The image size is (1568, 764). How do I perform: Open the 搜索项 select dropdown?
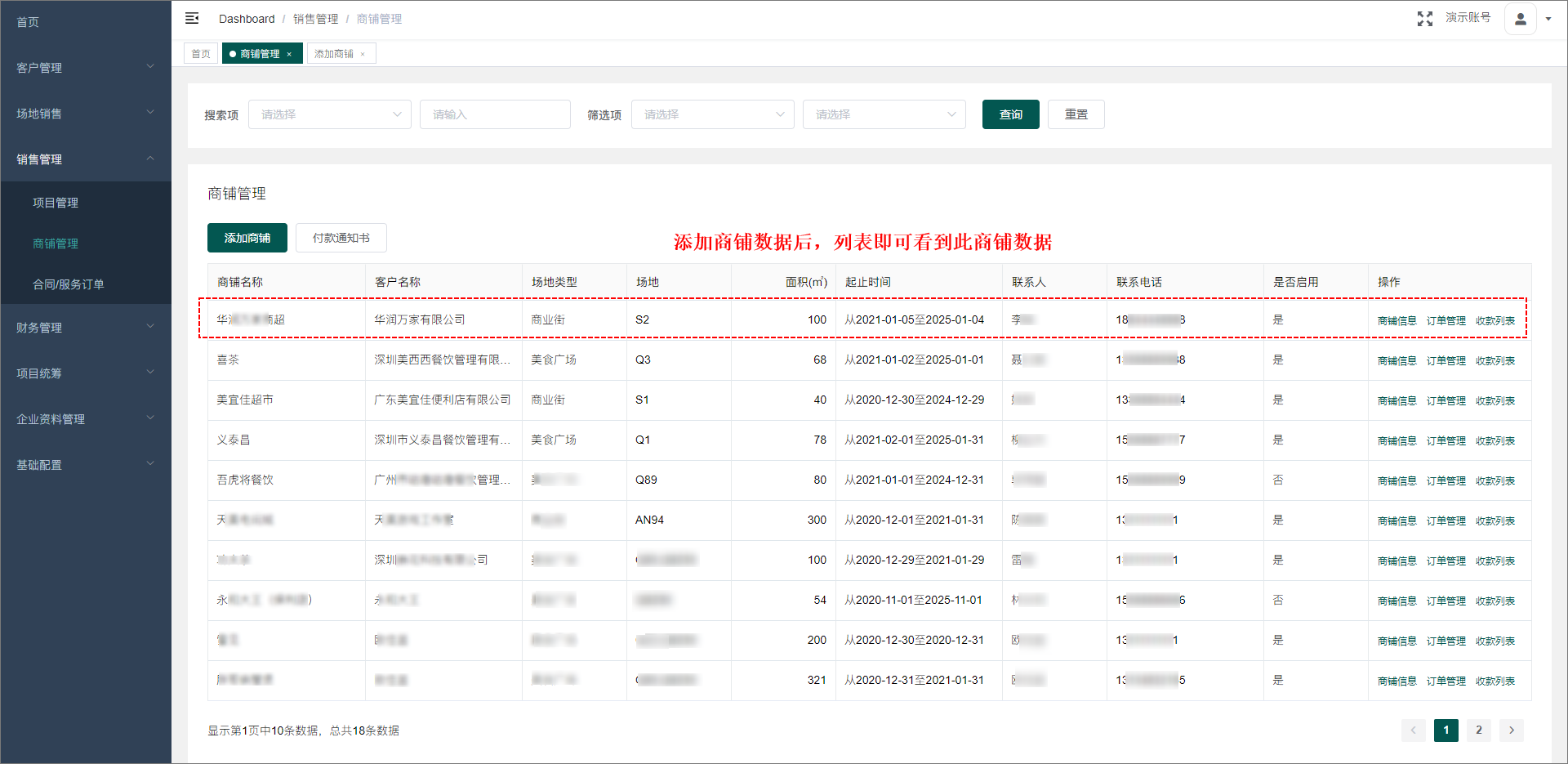[x=330, y=114]
